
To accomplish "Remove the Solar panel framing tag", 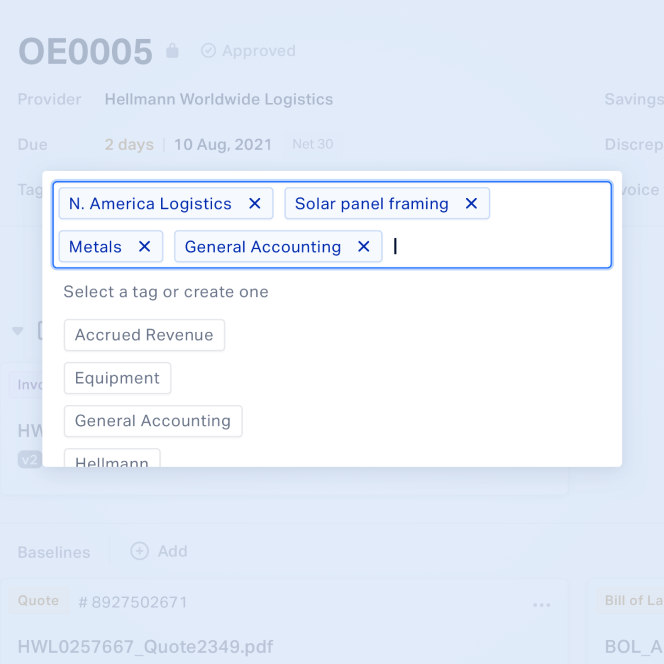I will pyautogui.click(x=471, y=204).
